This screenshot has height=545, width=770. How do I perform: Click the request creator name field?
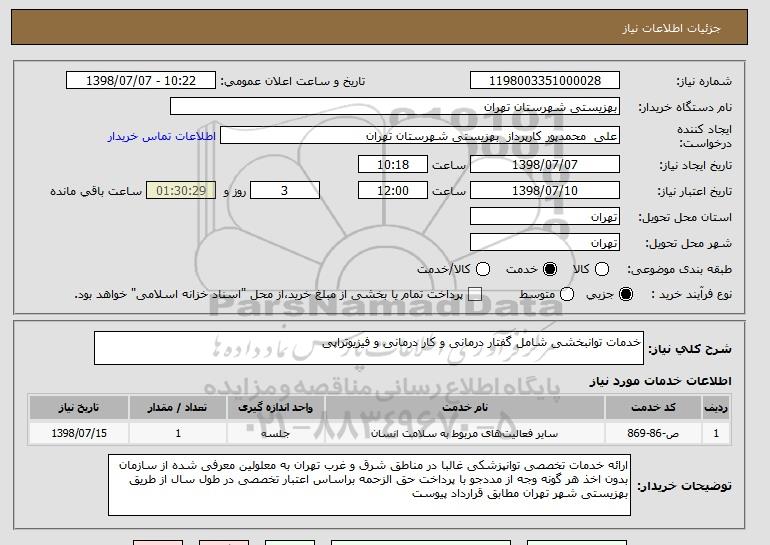420,136
